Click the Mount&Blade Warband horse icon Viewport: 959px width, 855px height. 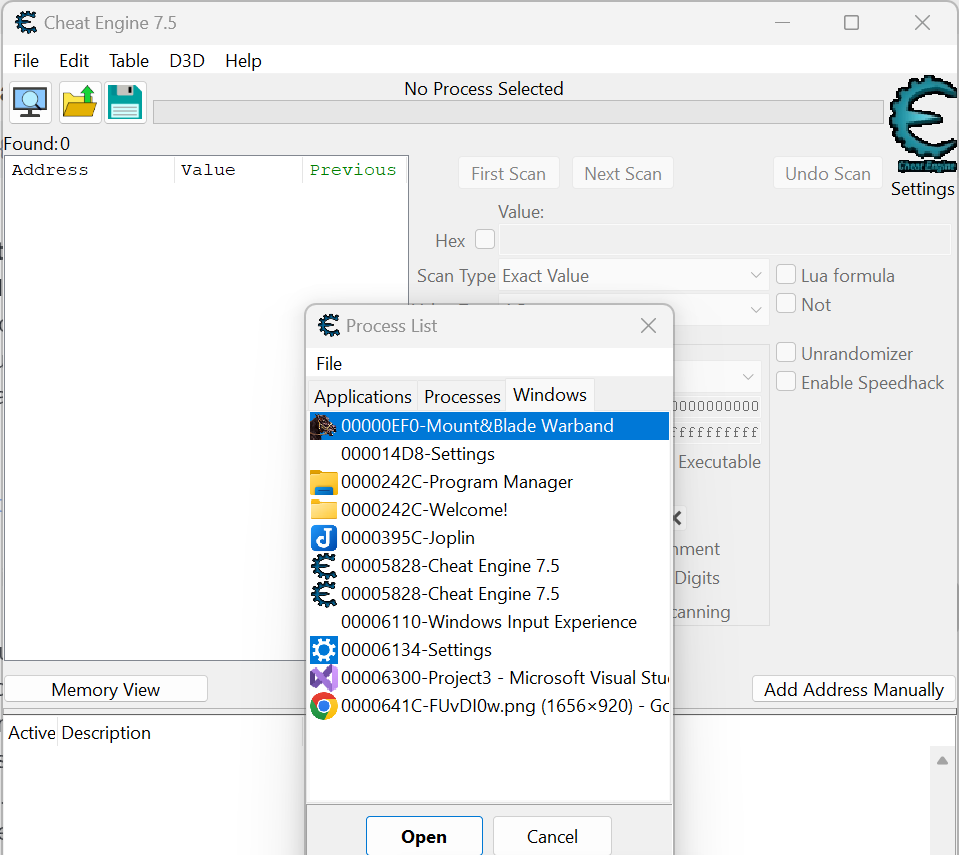pyautogui.click(x=323, y=426)
